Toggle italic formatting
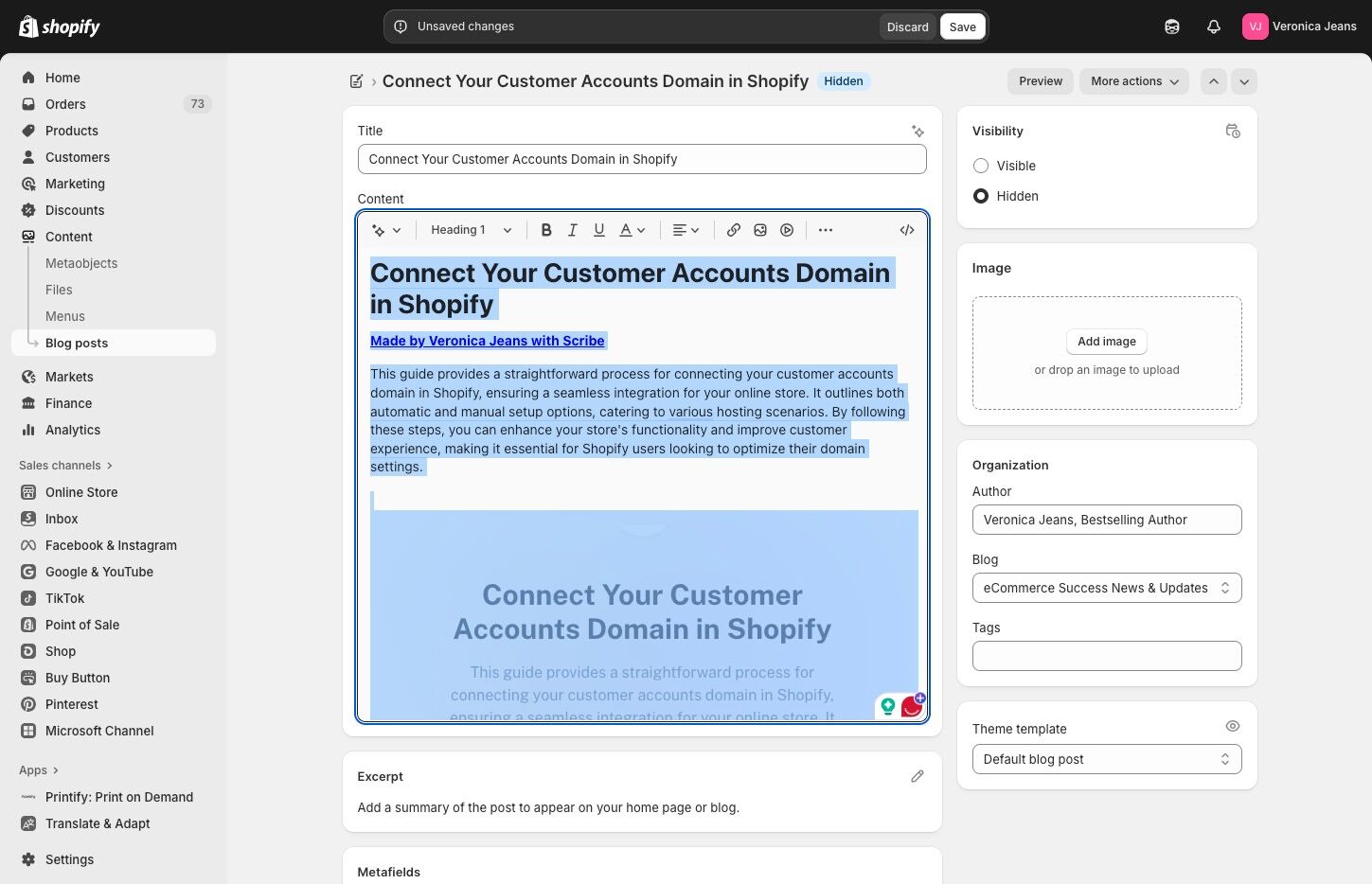This screenshot has height=884, width=1372. click(573, 230)
